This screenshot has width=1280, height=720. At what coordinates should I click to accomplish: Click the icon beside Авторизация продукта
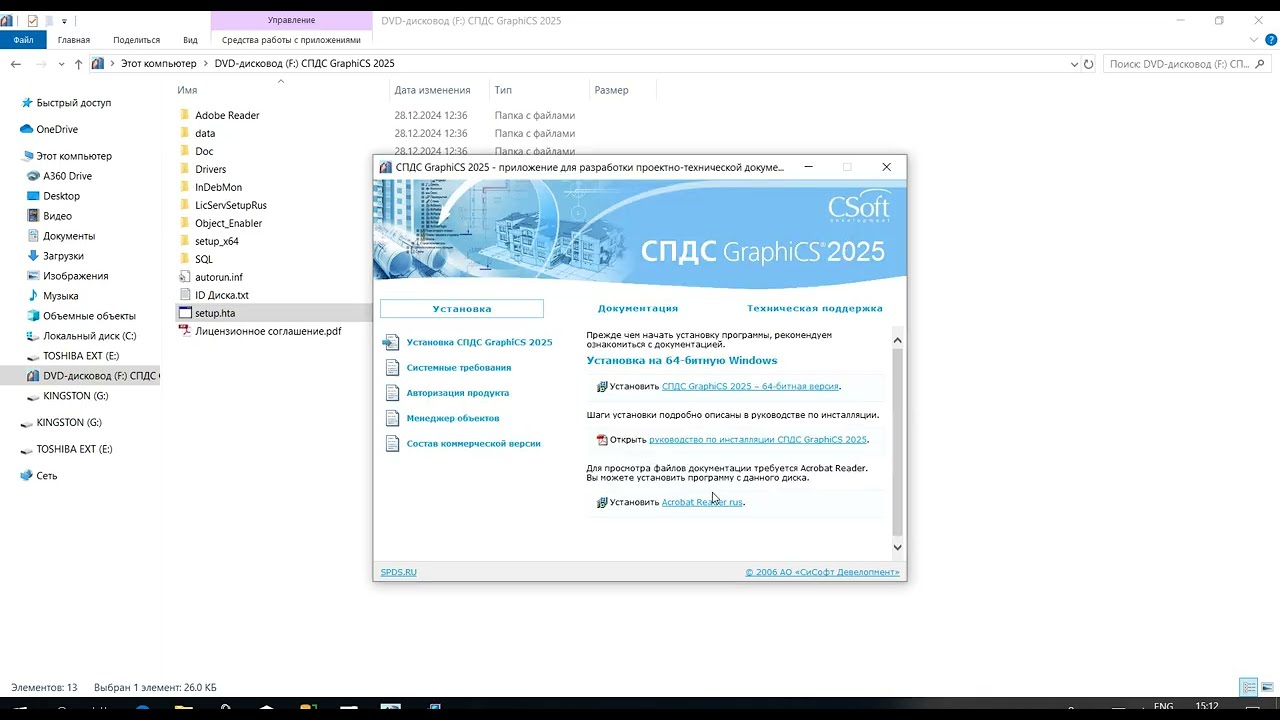(x=391, y=393)
